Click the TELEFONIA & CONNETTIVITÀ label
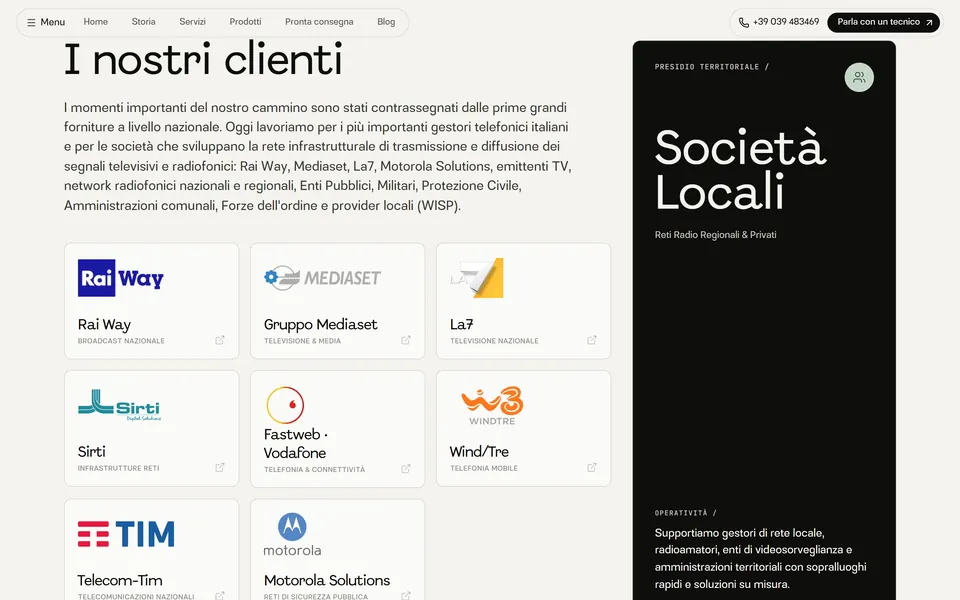This screenshot has width=960, height=600. pos(314,470)
